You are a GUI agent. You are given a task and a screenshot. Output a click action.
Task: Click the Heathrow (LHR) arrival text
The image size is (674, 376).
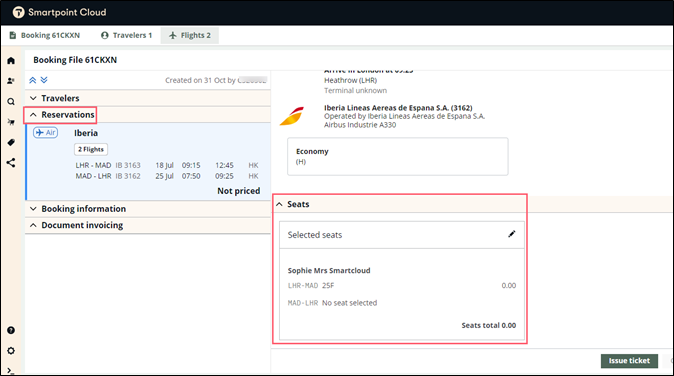(x=350, y=80)
